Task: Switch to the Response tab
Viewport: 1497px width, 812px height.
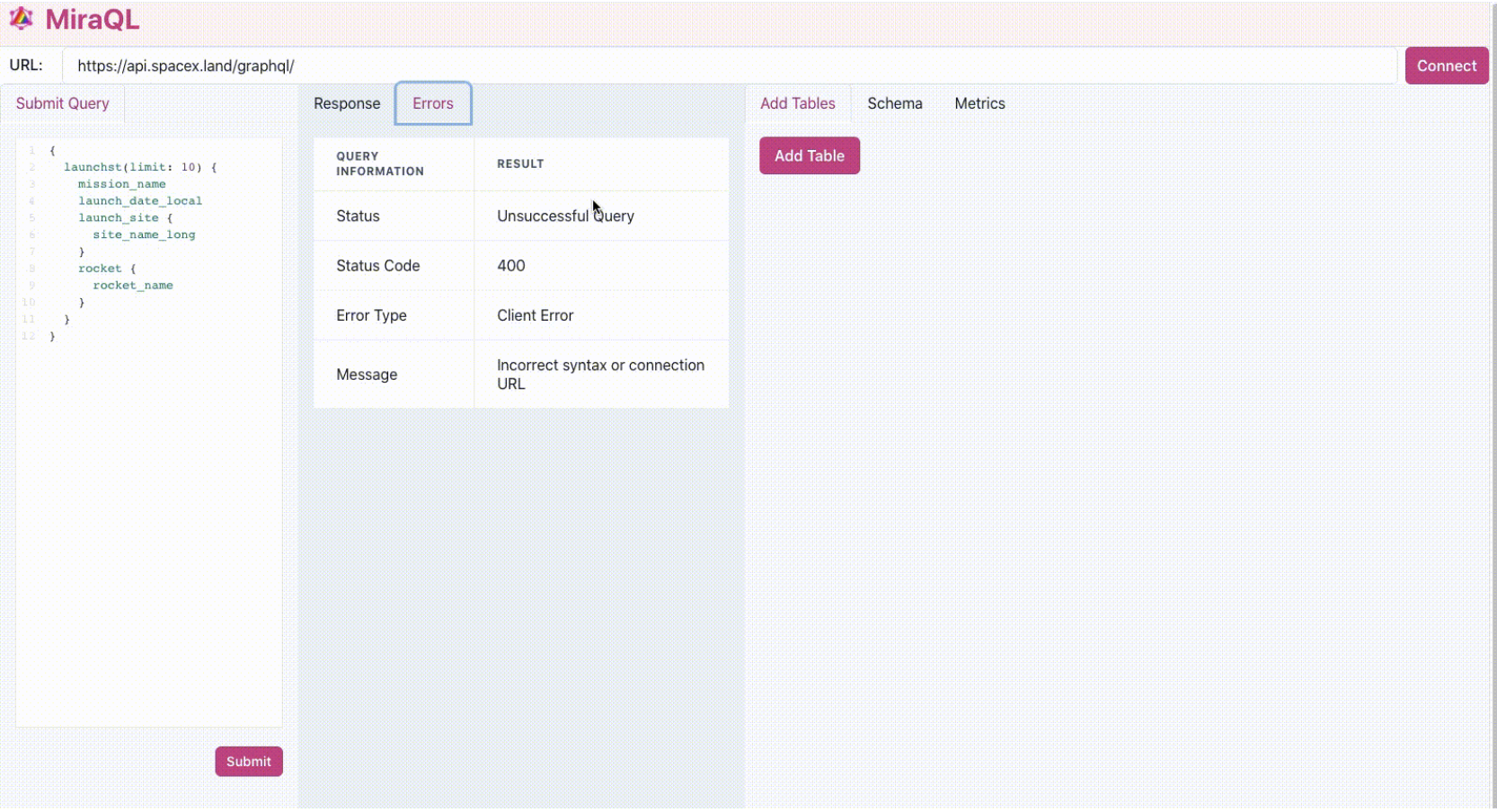Action: (347, 103)
